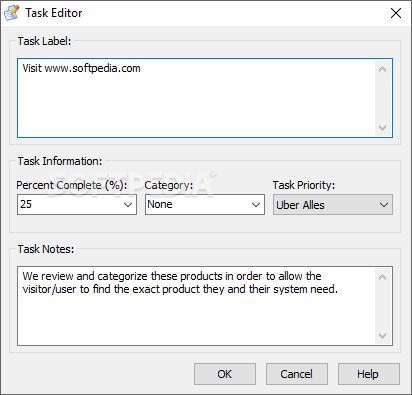Click the Task Label scrollbar down arrow

pos(383,128)
